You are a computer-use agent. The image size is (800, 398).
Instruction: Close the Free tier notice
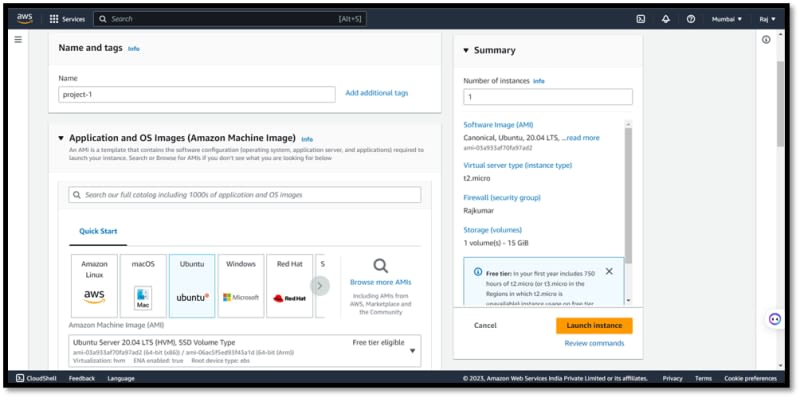point(609,271)
